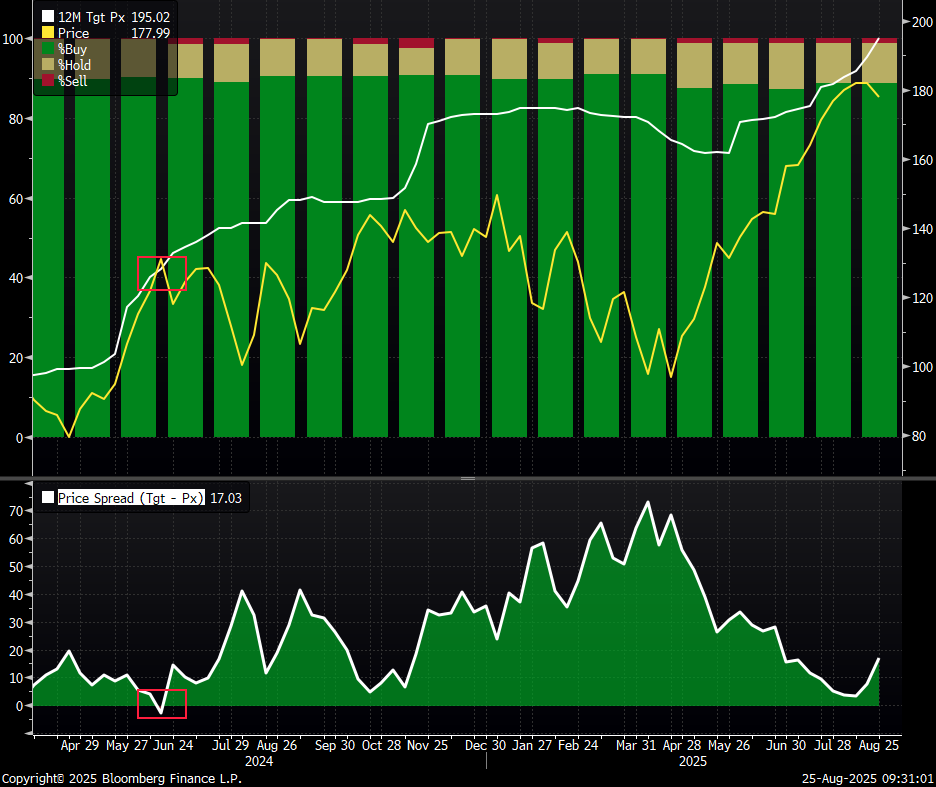
Task: Click the "Feb 24" x-axis date label
Action: (x=578, y=745)
